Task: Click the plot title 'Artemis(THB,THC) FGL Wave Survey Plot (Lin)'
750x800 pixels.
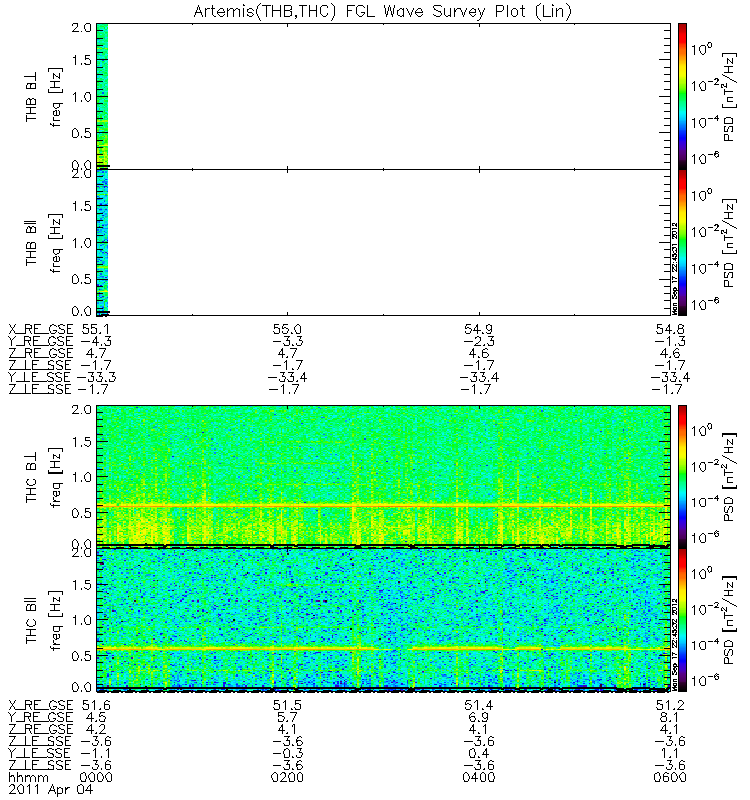Action: [x=383, y=11]
